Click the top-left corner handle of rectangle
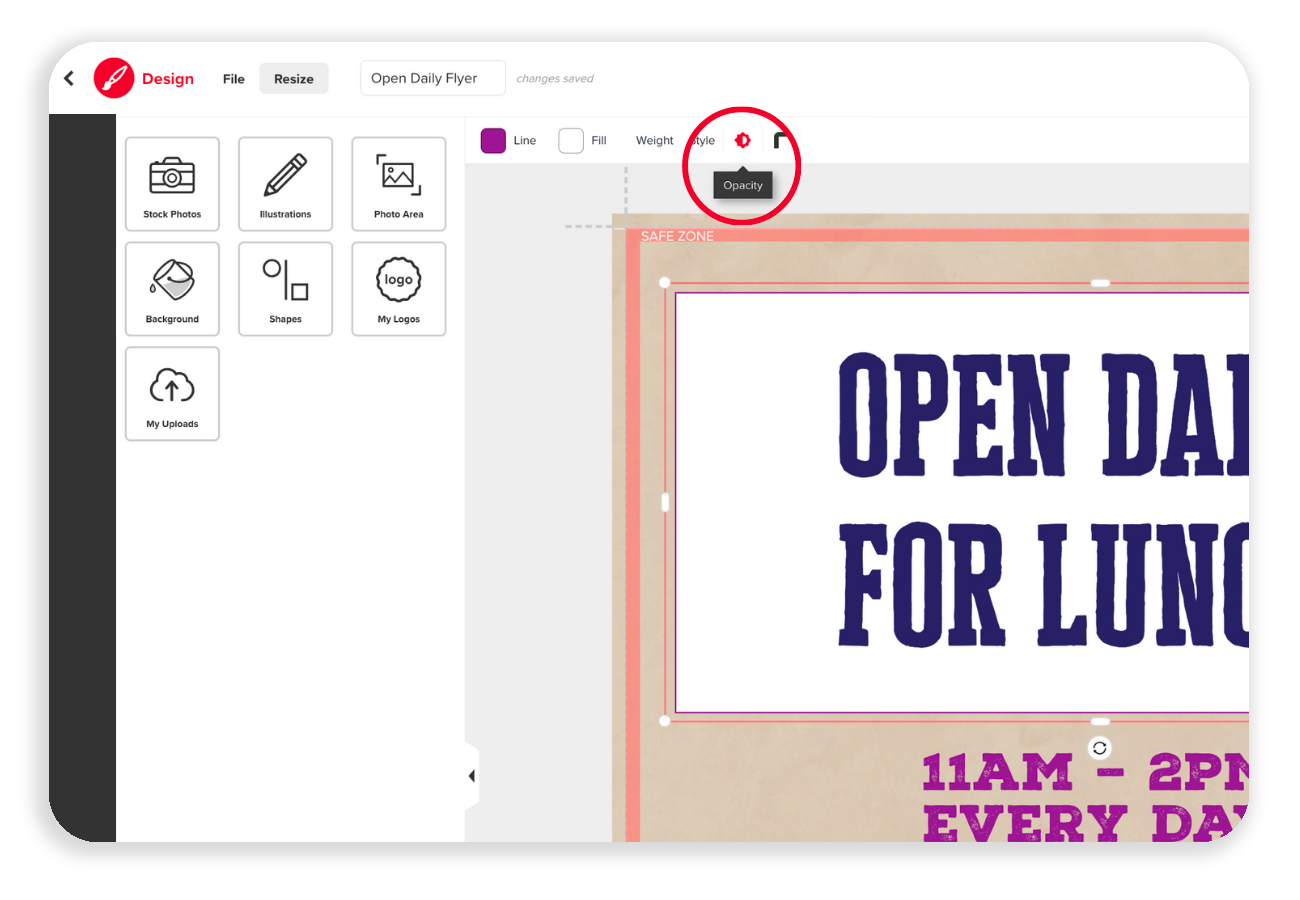1300x900 pixels. (665, 283)
